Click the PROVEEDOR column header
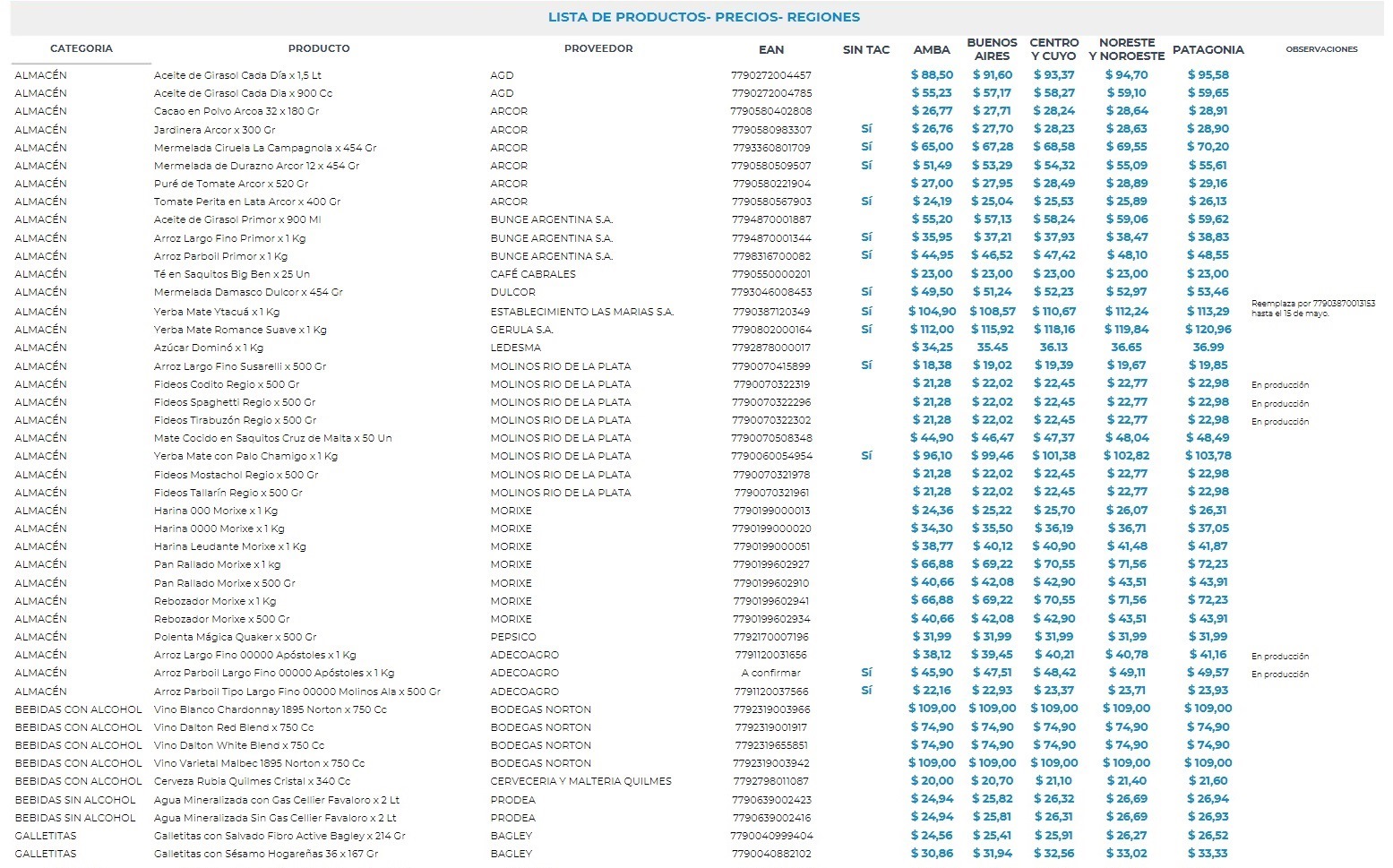This screenshot has height=868, width=1393. tap(598, 48)
